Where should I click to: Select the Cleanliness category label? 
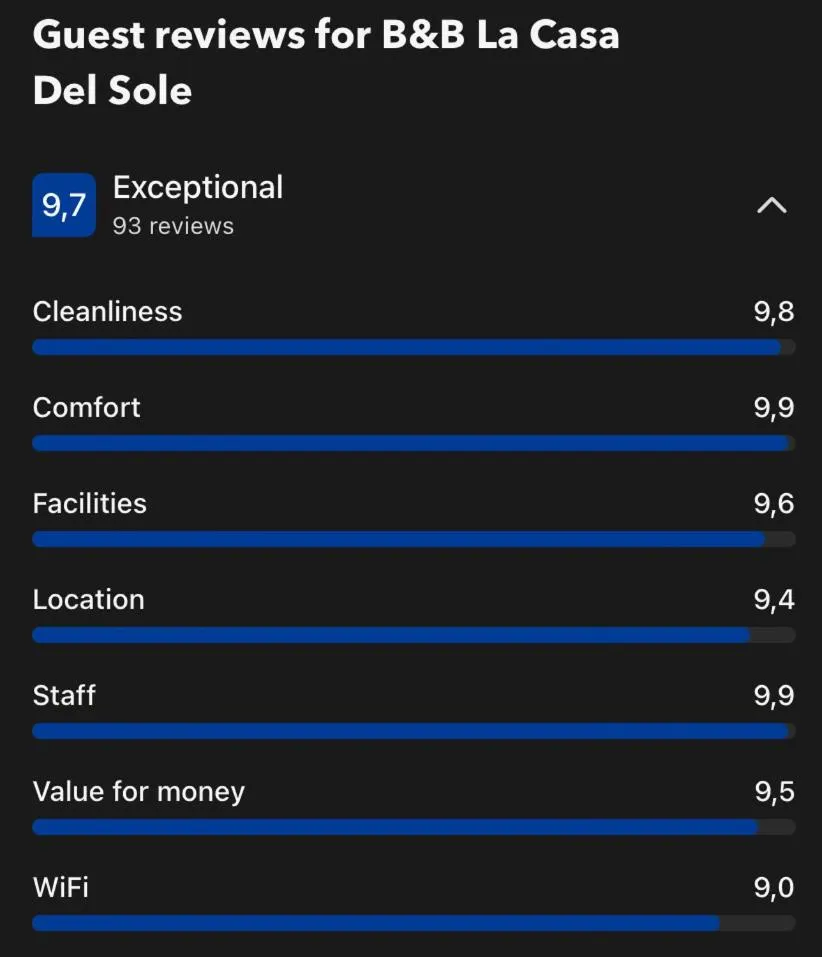[x=108, y=311]
